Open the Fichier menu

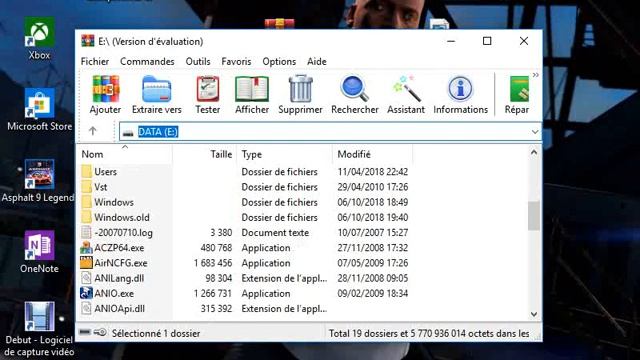tap(95, 62)
